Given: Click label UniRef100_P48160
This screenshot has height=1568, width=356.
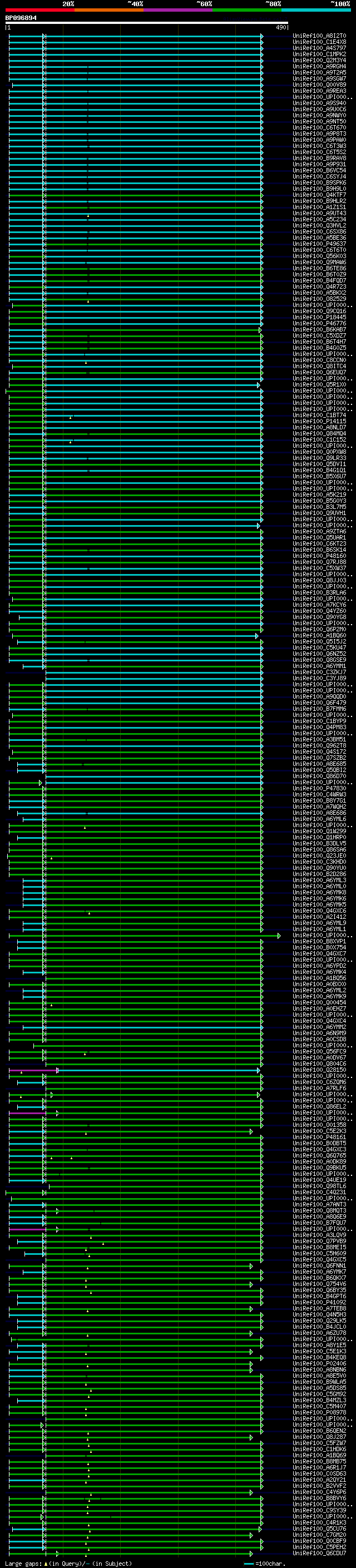Looking at the screenshot, I should (319, 556).
